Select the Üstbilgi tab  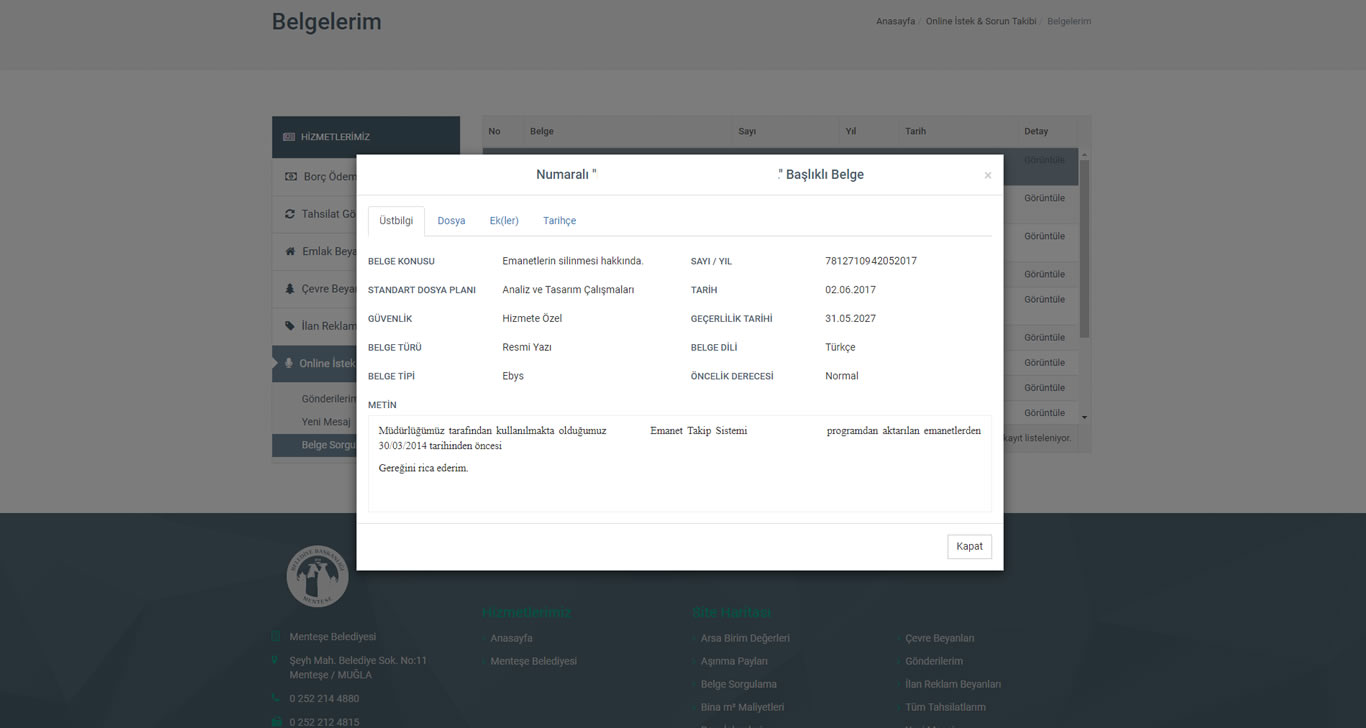(x=396, y=221)
